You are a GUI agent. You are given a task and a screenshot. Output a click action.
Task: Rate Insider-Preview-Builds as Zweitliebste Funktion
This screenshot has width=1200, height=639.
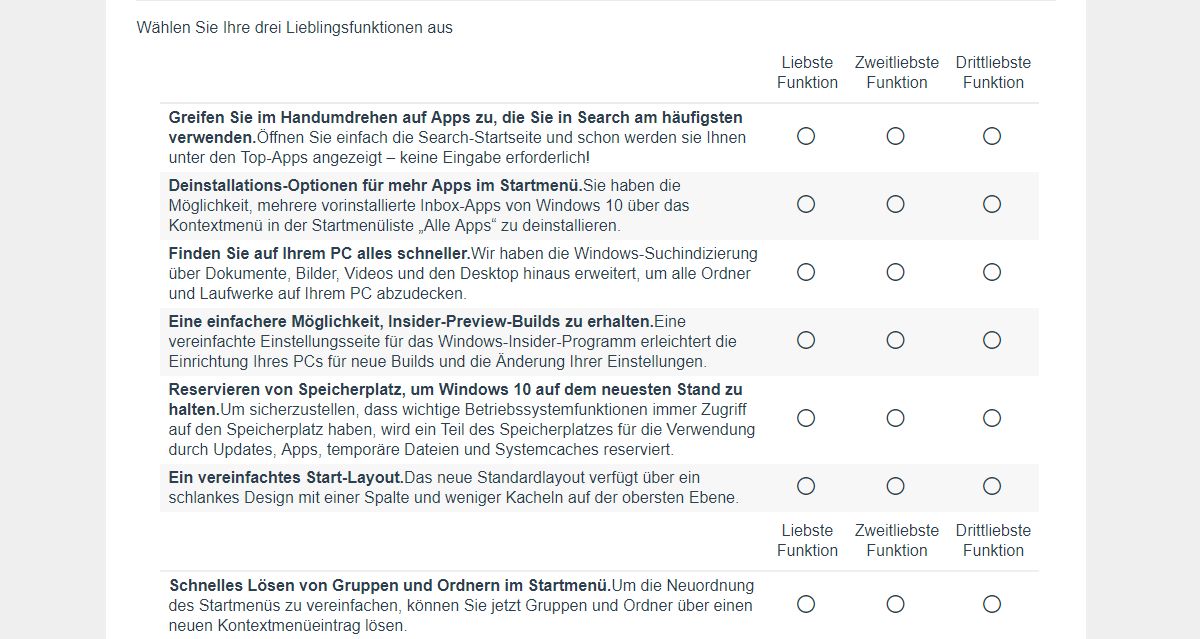[896, 340]
